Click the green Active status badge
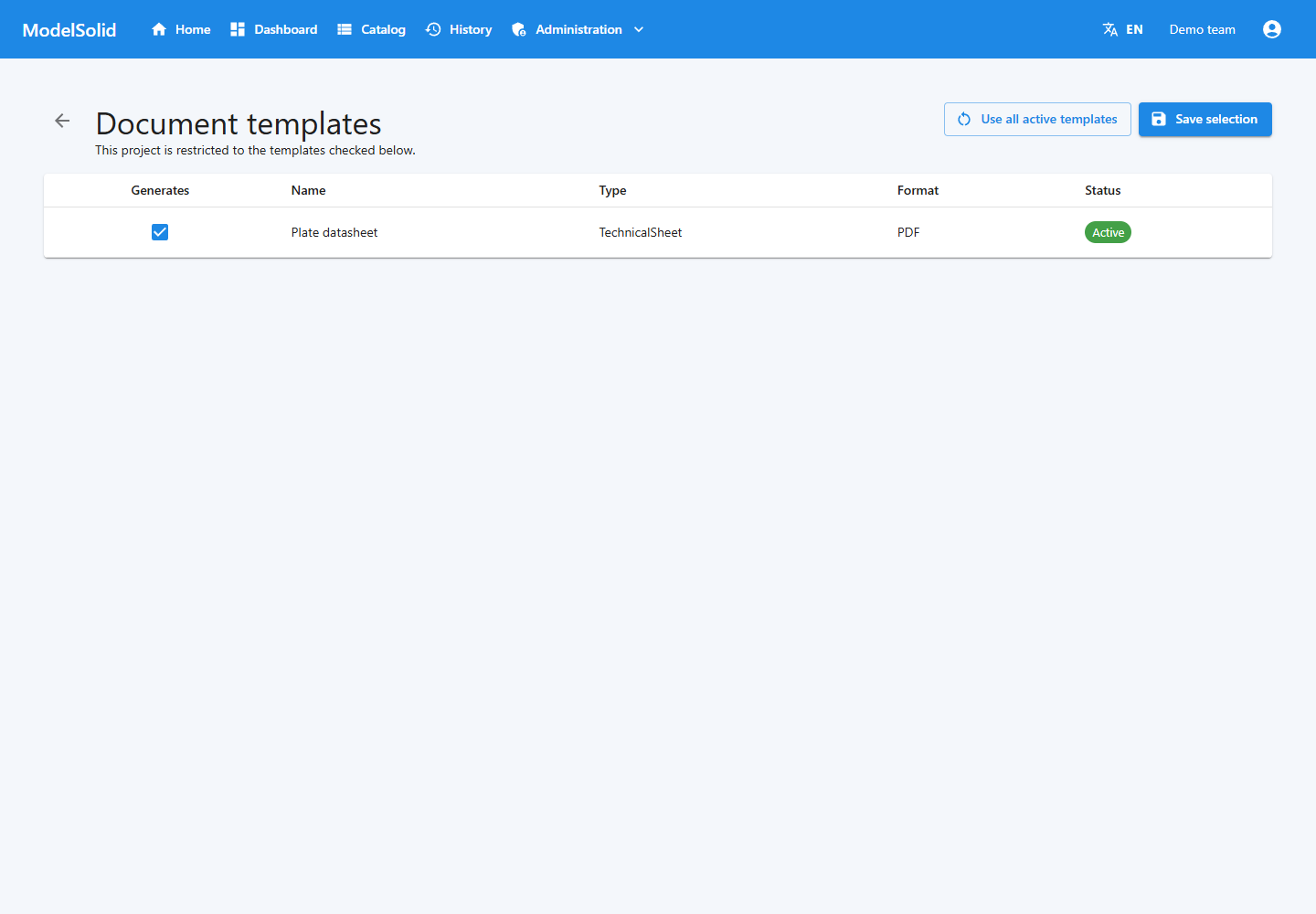The height and width of the screenshot is (914, 1316). click(x=1108, y=232)
